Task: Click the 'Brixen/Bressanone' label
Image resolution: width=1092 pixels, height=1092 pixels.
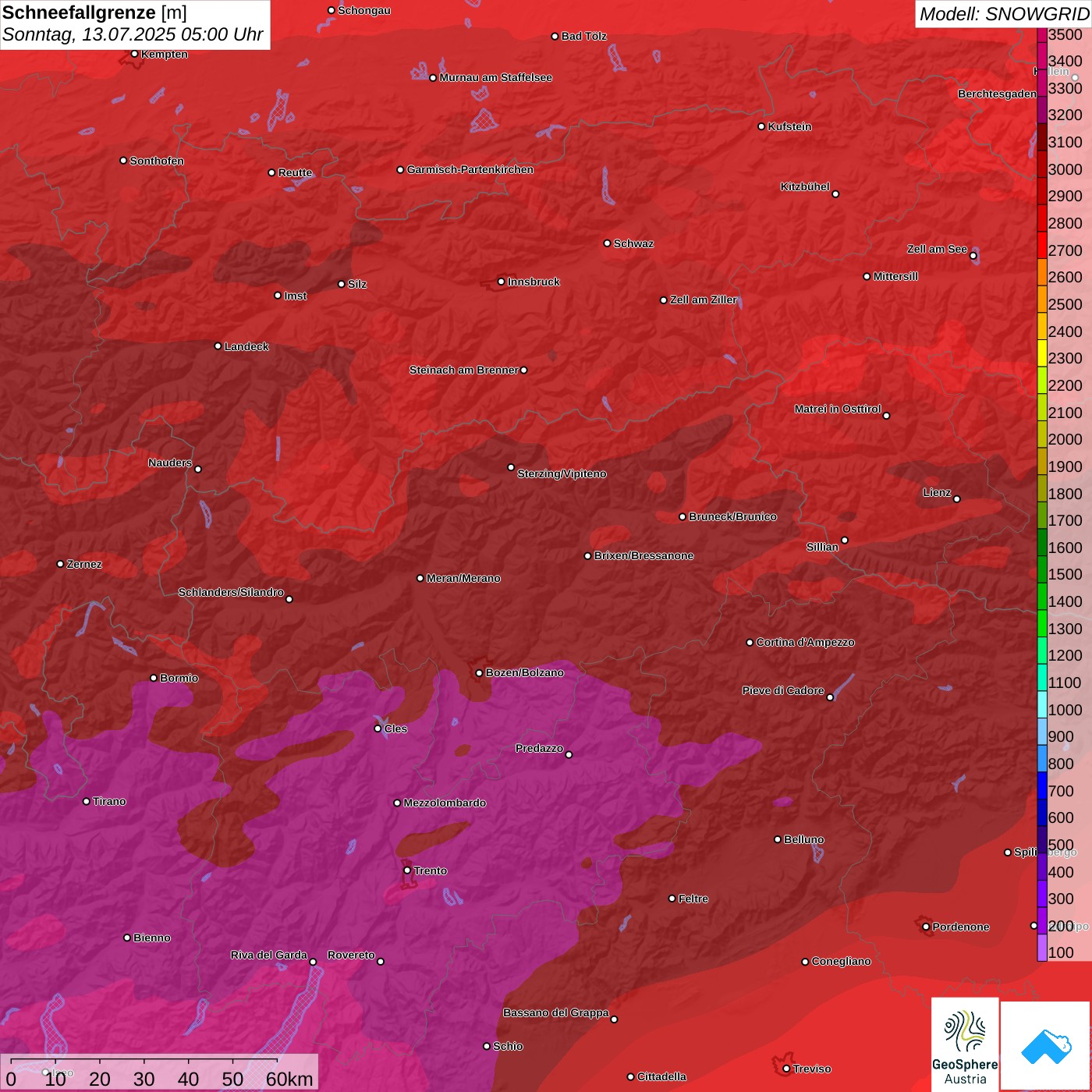Action: click(643, 555)
